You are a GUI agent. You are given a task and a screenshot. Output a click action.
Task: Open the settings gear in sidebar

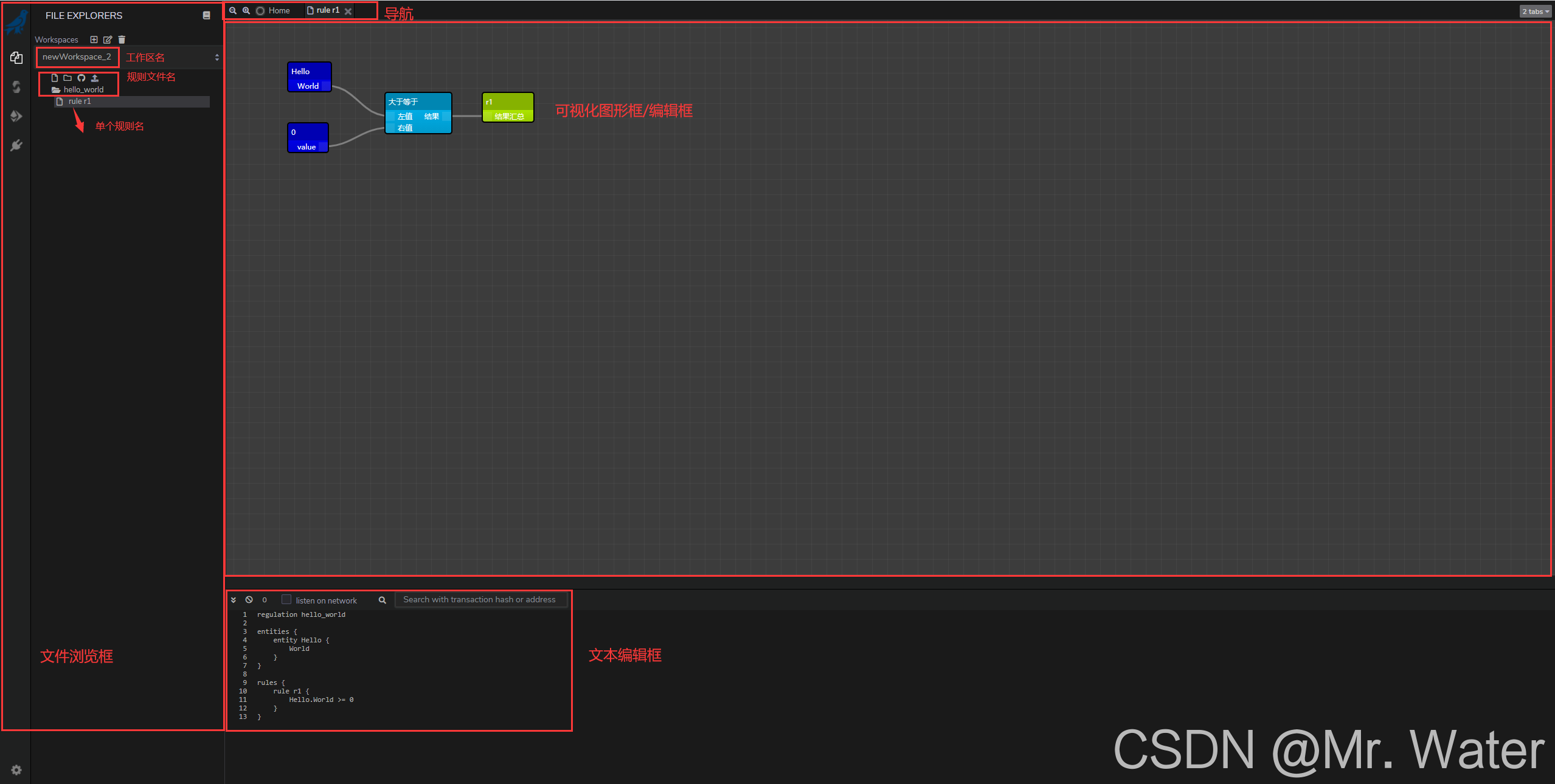[x=16, y=770]
